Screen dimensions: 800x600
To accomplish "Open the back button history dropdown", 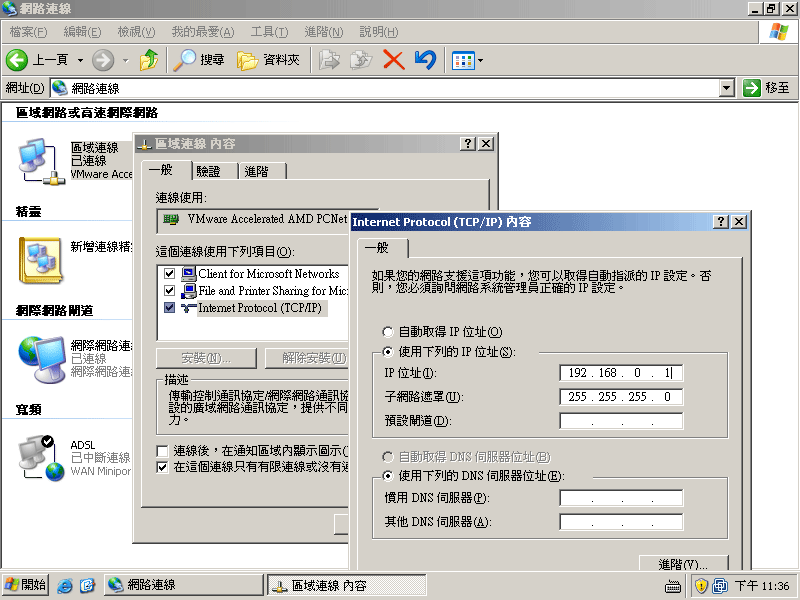I will coord(80,61).
